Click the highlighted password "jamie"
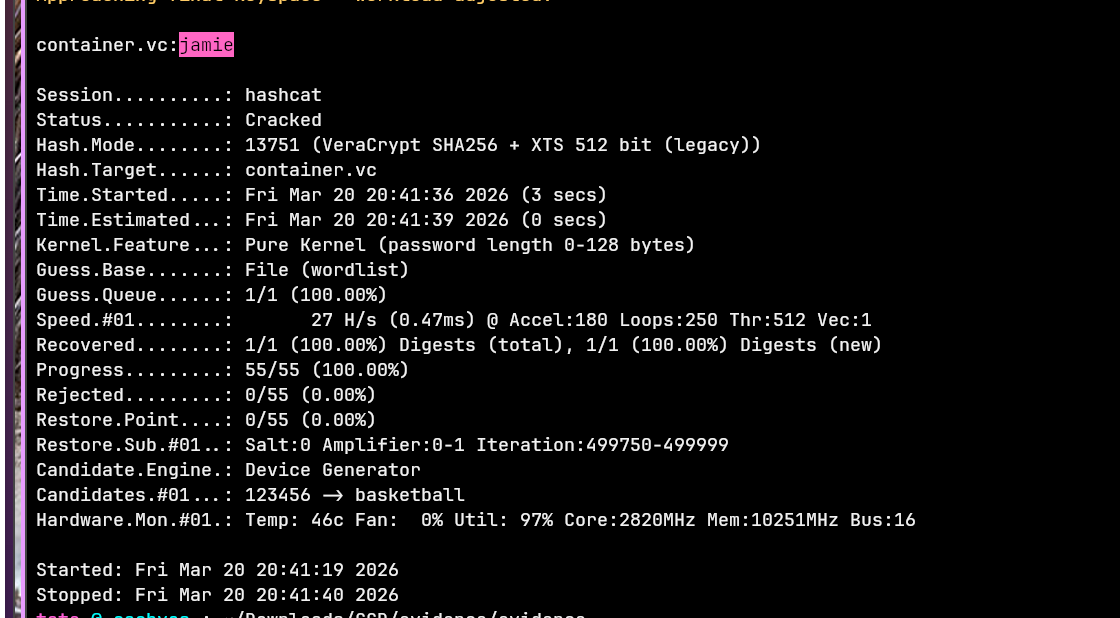 [206, 45]
